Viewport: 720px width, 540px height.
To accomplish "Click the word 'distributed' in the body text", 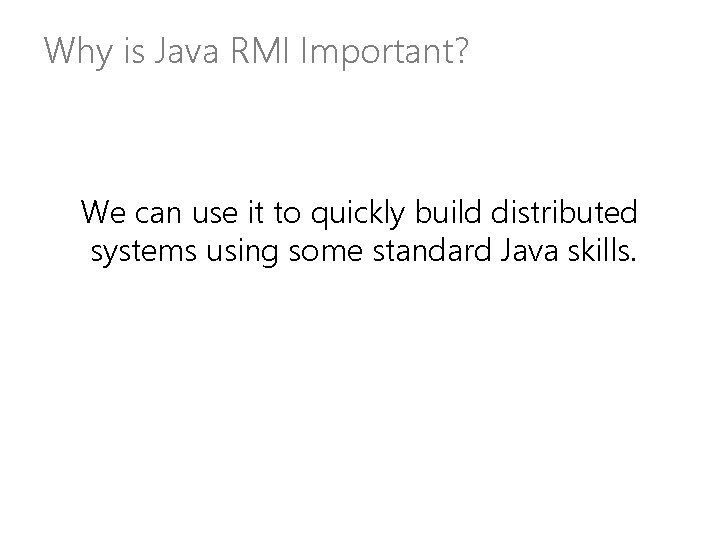I will pyautogui.click(x=564, y=212).
